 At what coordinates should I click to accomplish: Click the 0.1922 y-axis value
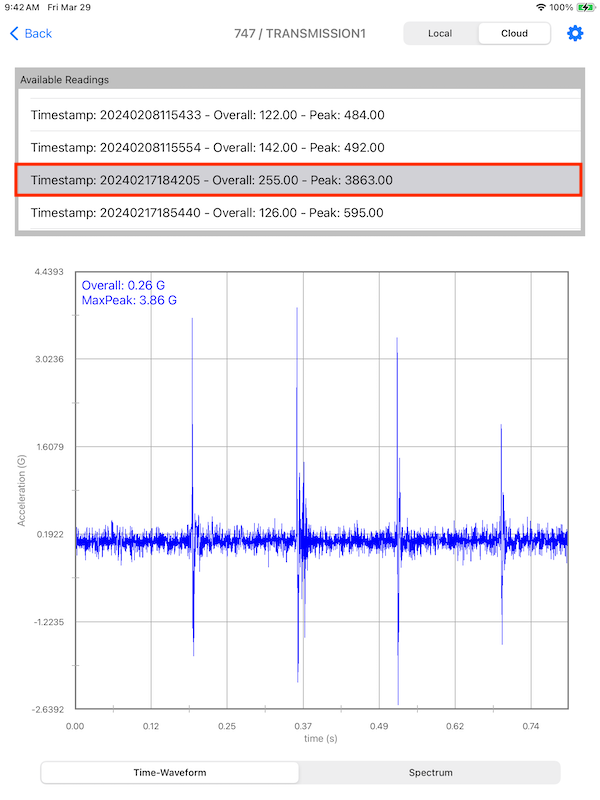coord(50,535)
